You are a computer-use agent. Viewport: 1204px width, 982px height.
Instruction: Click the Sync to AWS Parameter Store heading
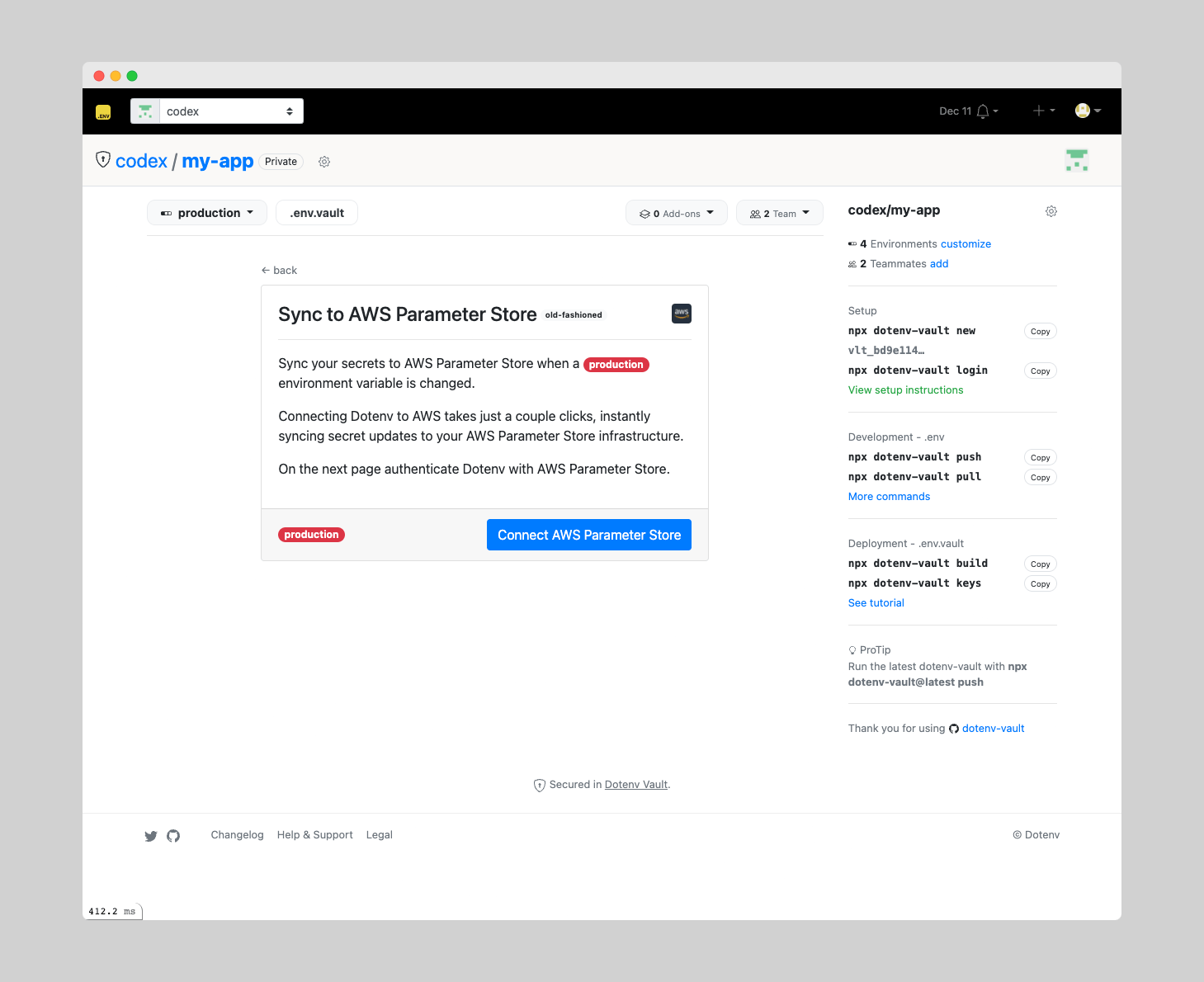click(408, 314)
